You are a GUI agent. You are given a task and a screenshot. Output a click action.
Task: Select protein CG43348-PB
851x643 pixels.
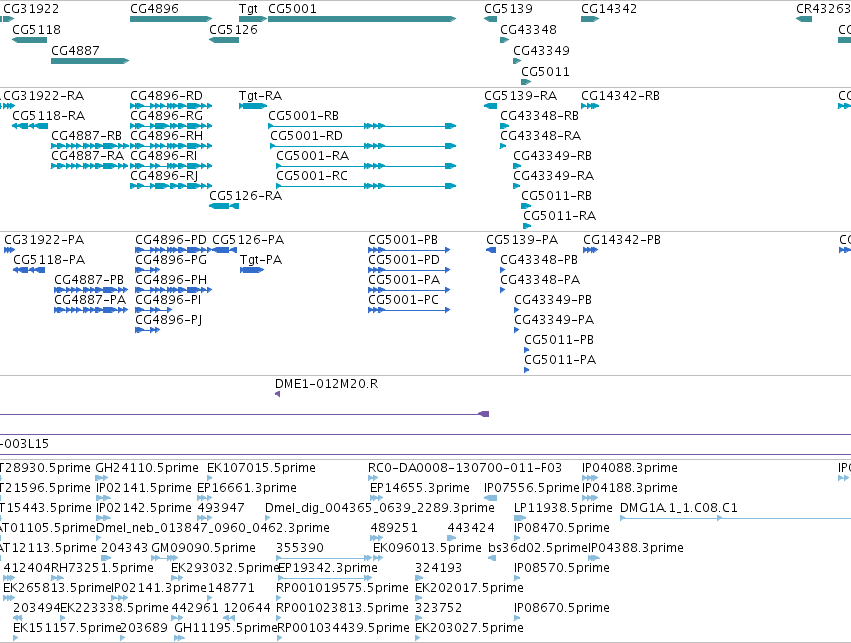[x=539, y=260]
